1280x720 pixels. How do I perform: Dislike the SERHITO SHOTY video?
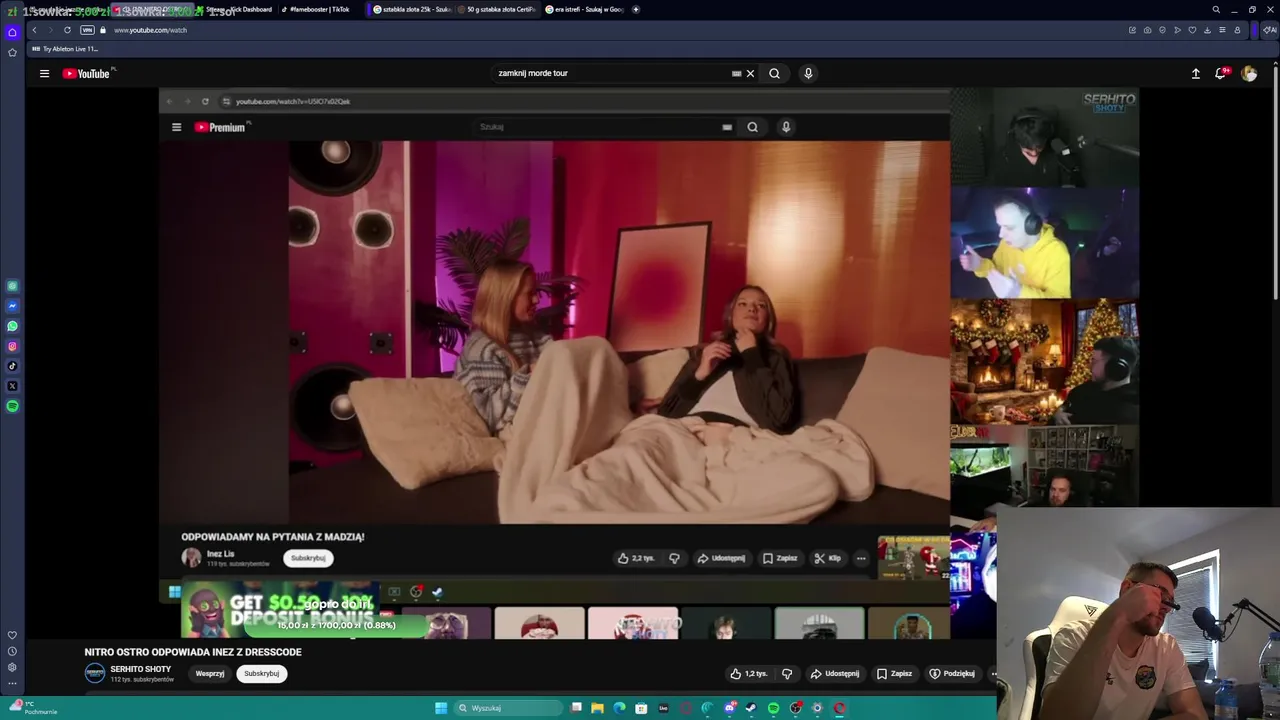click(787, 673)
